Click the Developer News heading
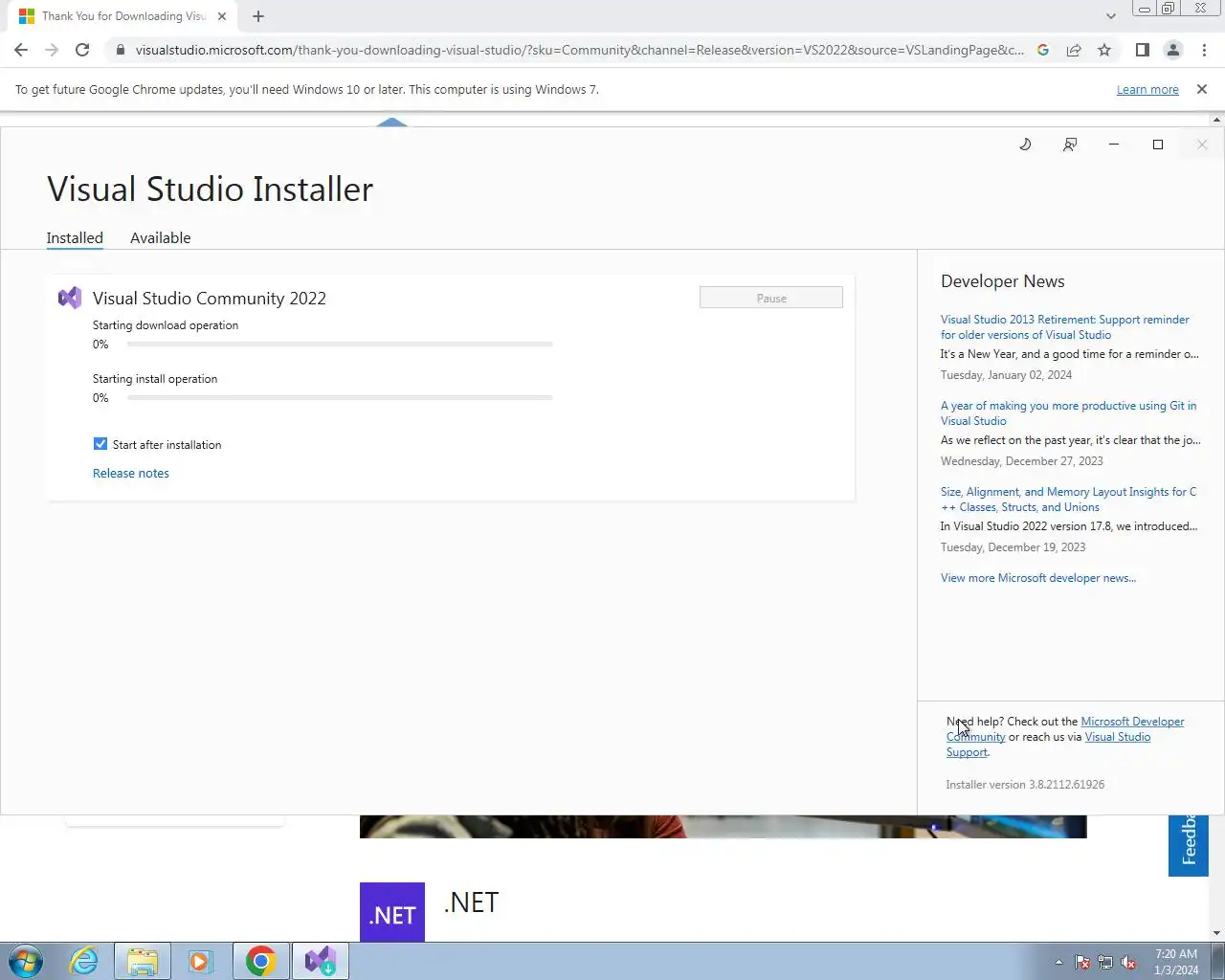The height and width of the screenshot is (980, 1225). coord(1003,281)
